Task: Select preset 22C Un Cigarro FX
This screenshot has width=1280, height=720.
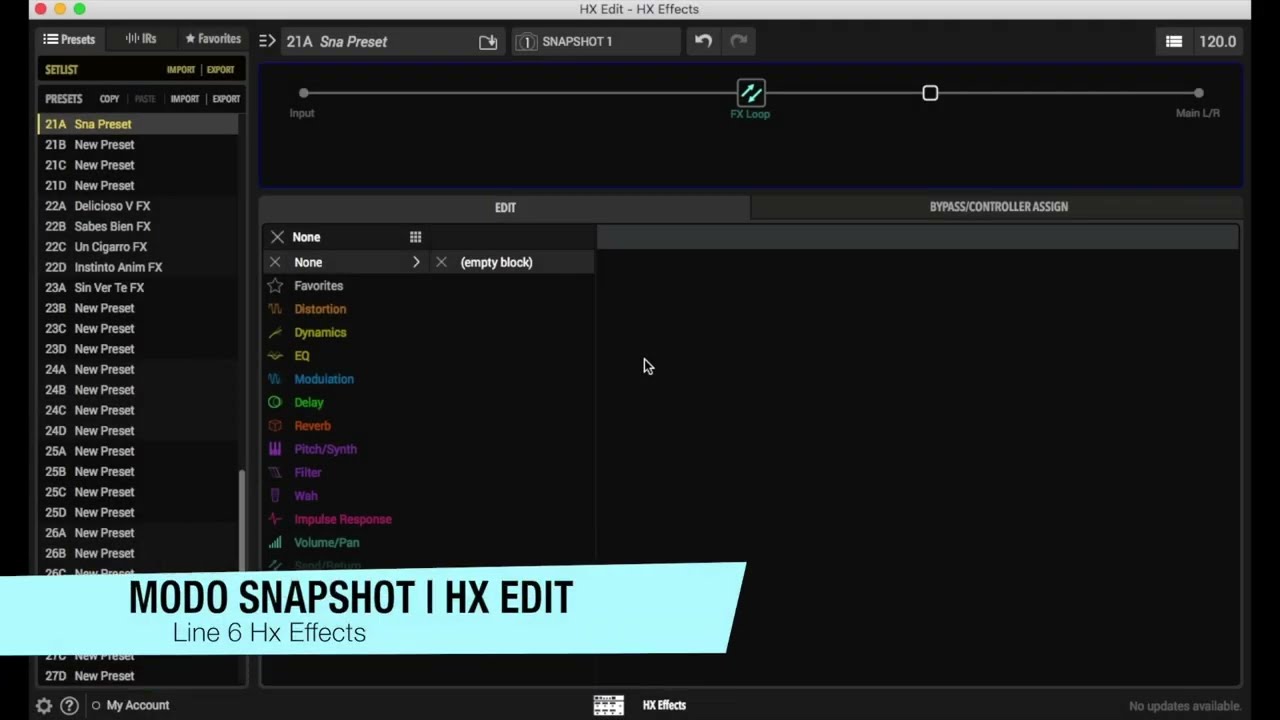Action: (138, 247)
